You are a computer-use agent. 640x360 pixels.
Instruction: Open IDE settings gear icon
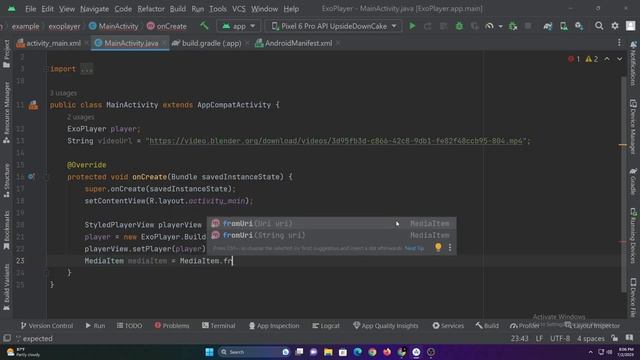615,26
